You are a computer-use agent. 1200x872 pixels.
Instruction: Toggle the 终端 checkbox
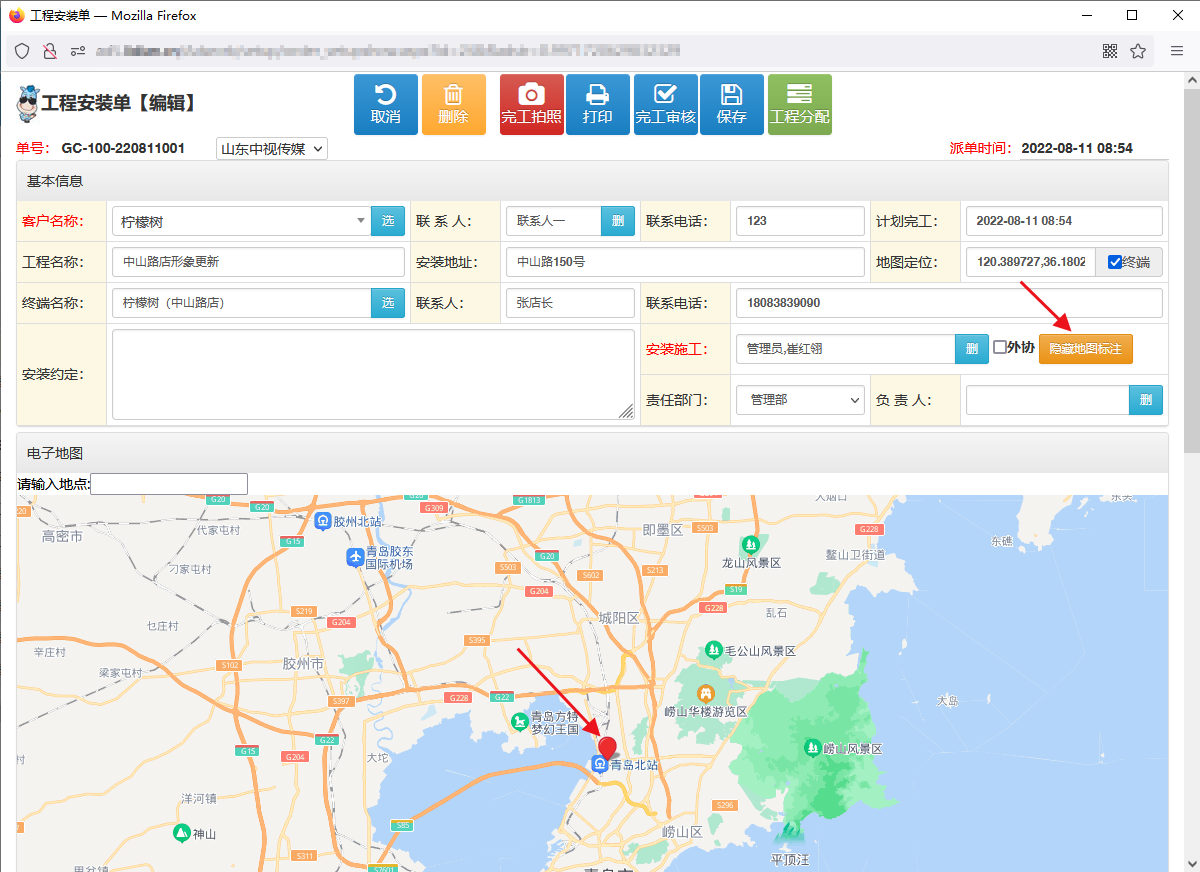[x=1115, y=262]
